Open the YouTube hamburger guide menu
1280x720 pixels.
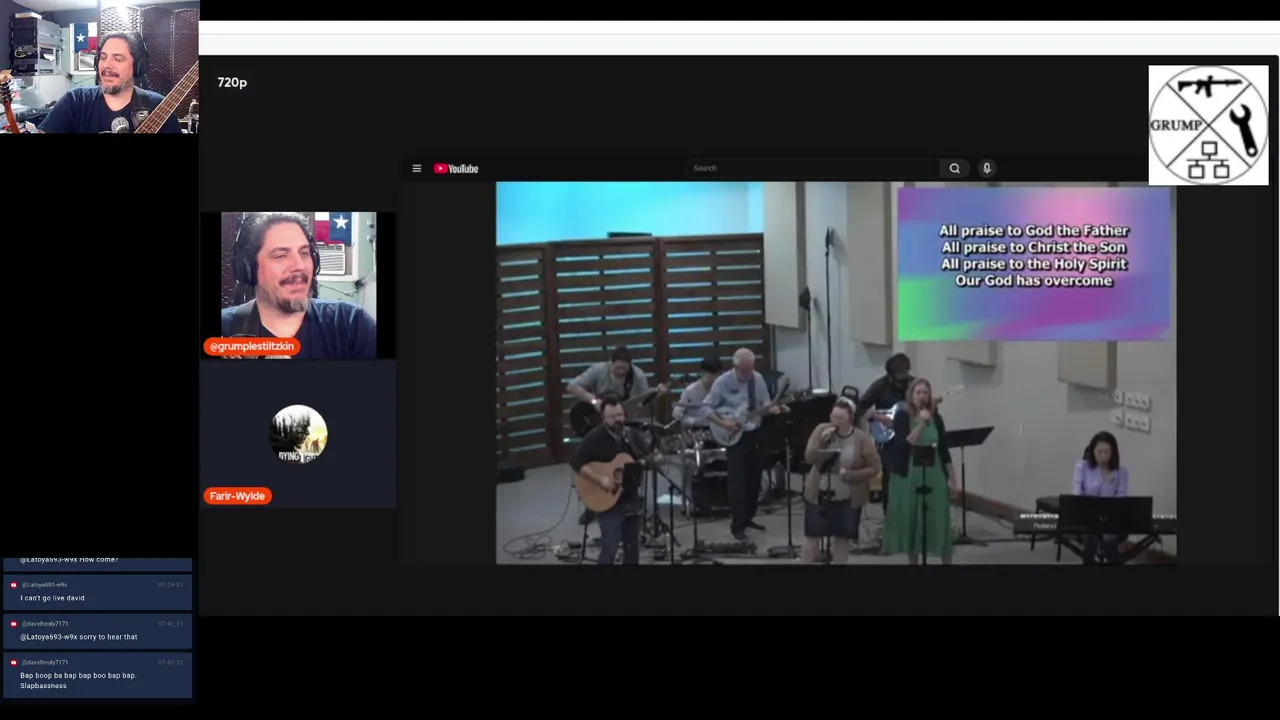(x=417, y=168)
